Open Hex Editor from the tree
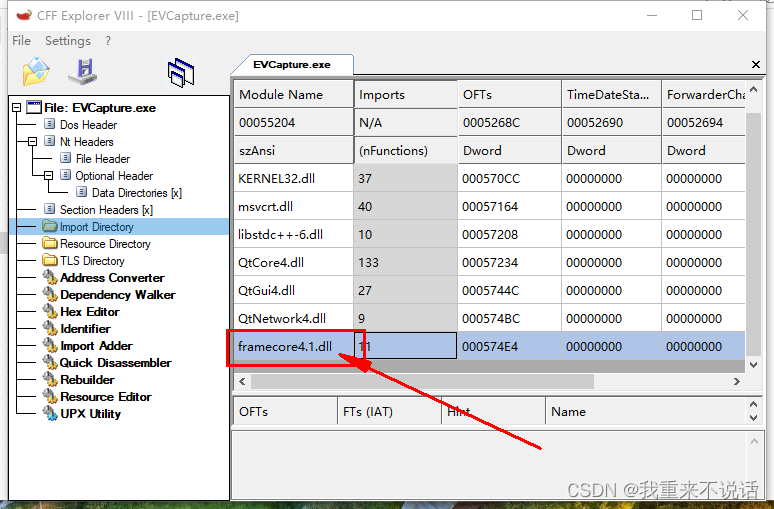 [x=90, y=312]
